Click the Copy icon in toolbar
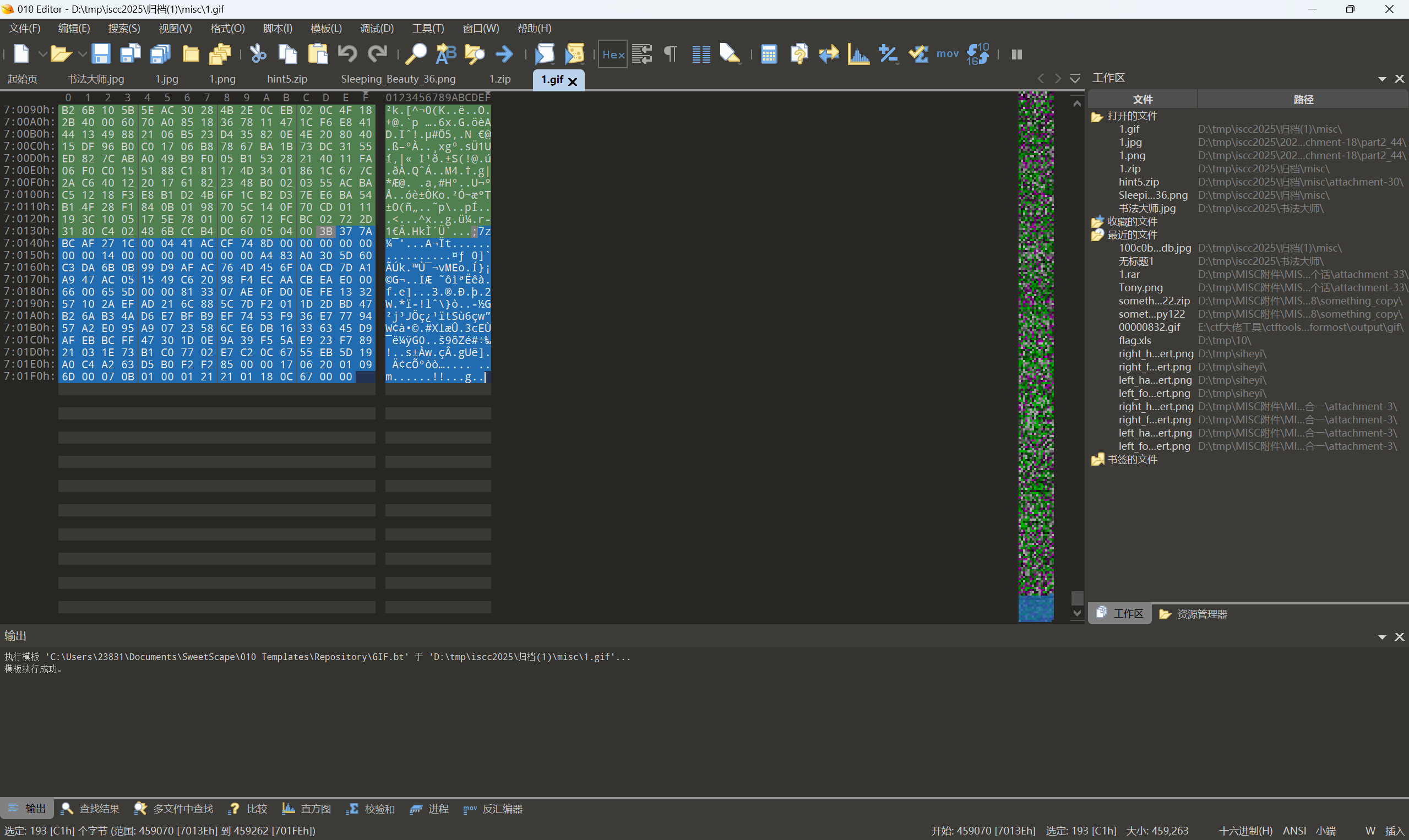This screenshot has width=1409, height=840. point(287,54)
